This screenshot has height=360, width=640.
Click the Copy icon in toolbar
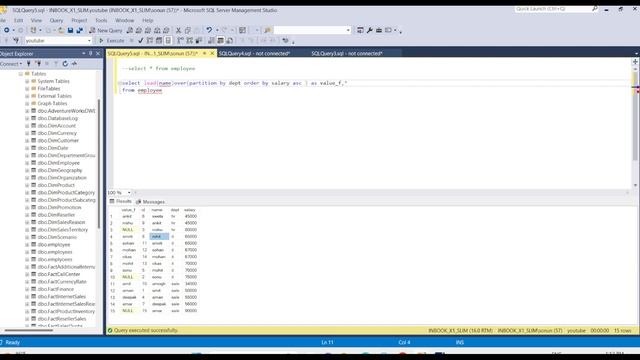[188, 30]
